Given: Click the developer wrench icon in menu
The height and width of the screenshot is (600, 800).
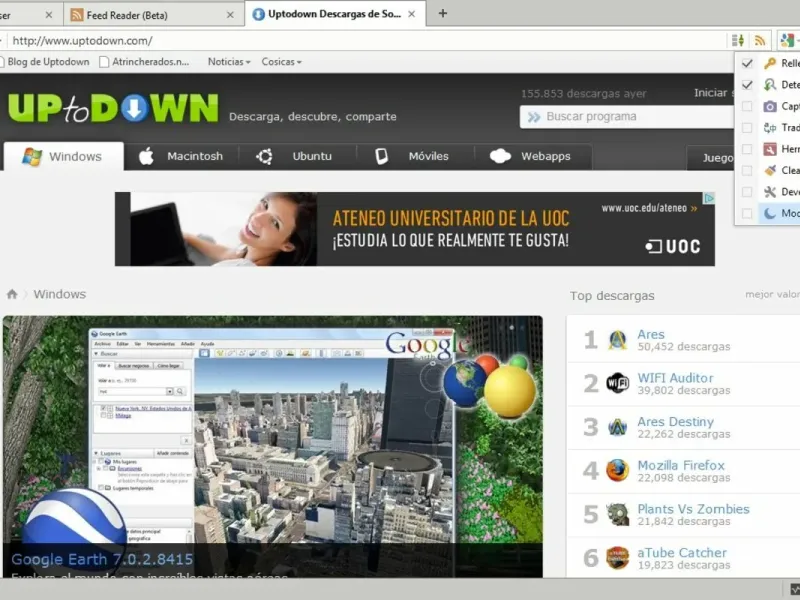Looking at the screenshot, I should tap(770, 192).
